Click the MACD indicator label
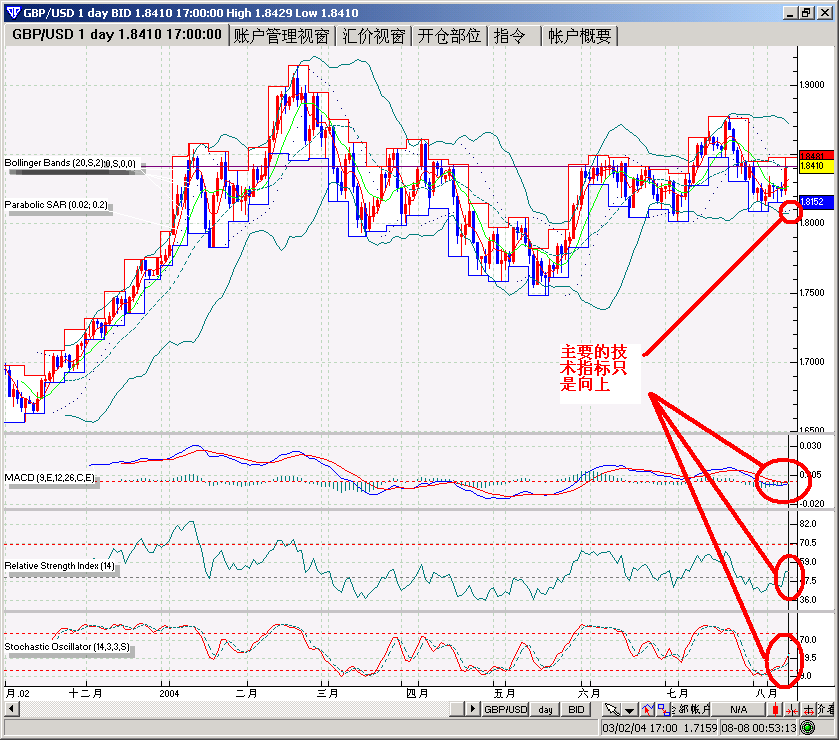839x740 pixels. 50,478
